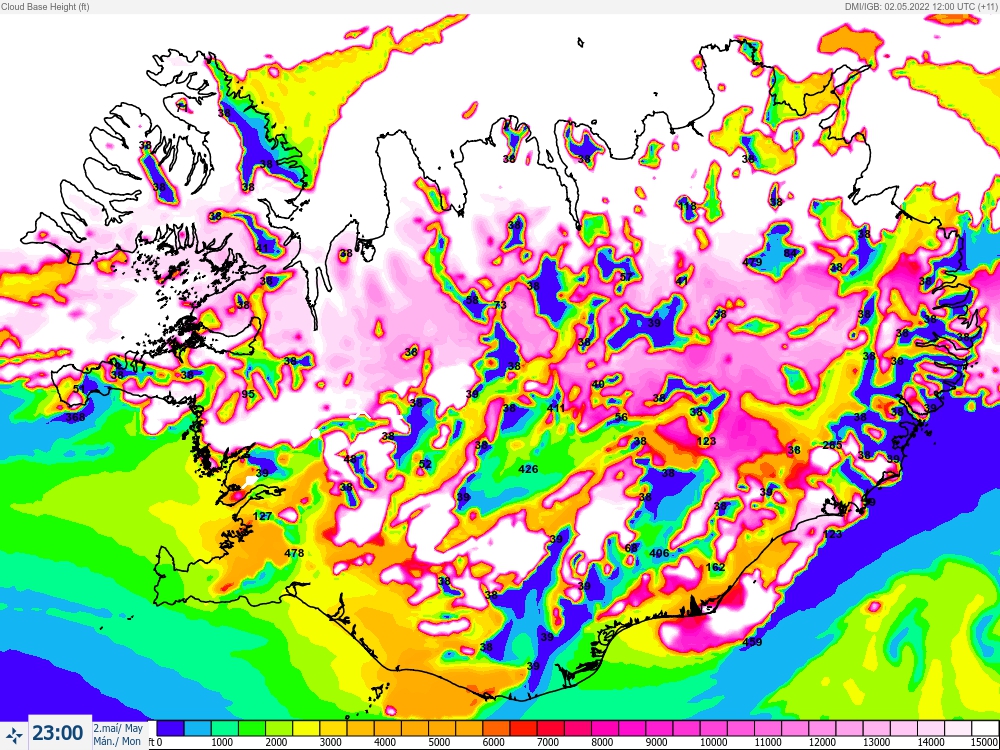Click the 5000 legend label
This screenshot has height=750, width=1000.
click(438, 742)
